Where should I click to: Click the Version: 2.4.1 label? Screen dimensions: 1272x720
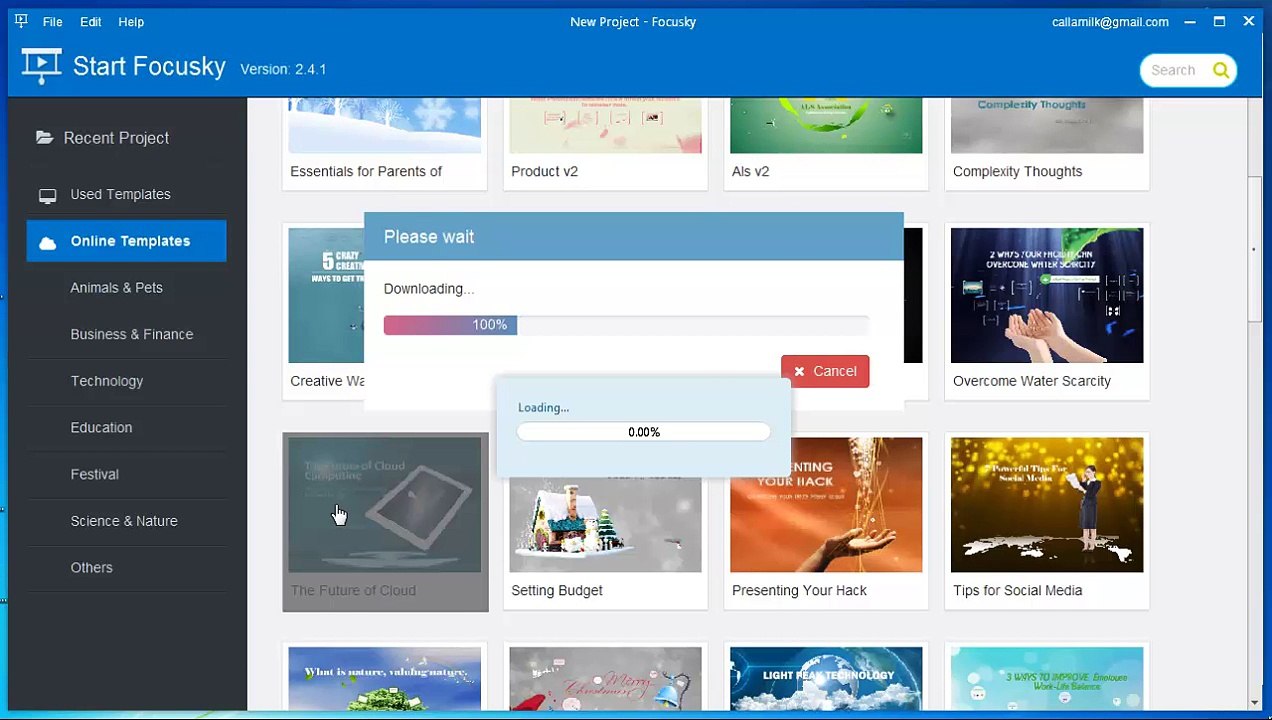coord(283,69)
